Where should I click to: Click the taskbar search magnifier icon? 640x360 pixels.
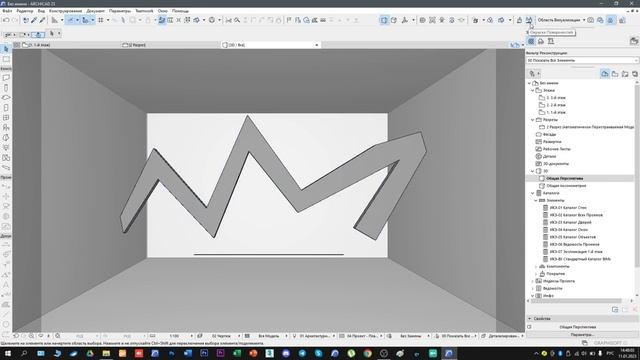click(x=24, y=353)
